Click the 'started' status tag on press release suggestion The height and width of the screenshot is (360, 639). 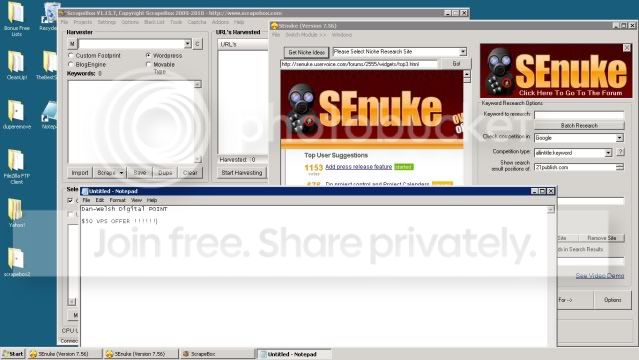click(x=404, y=167)
